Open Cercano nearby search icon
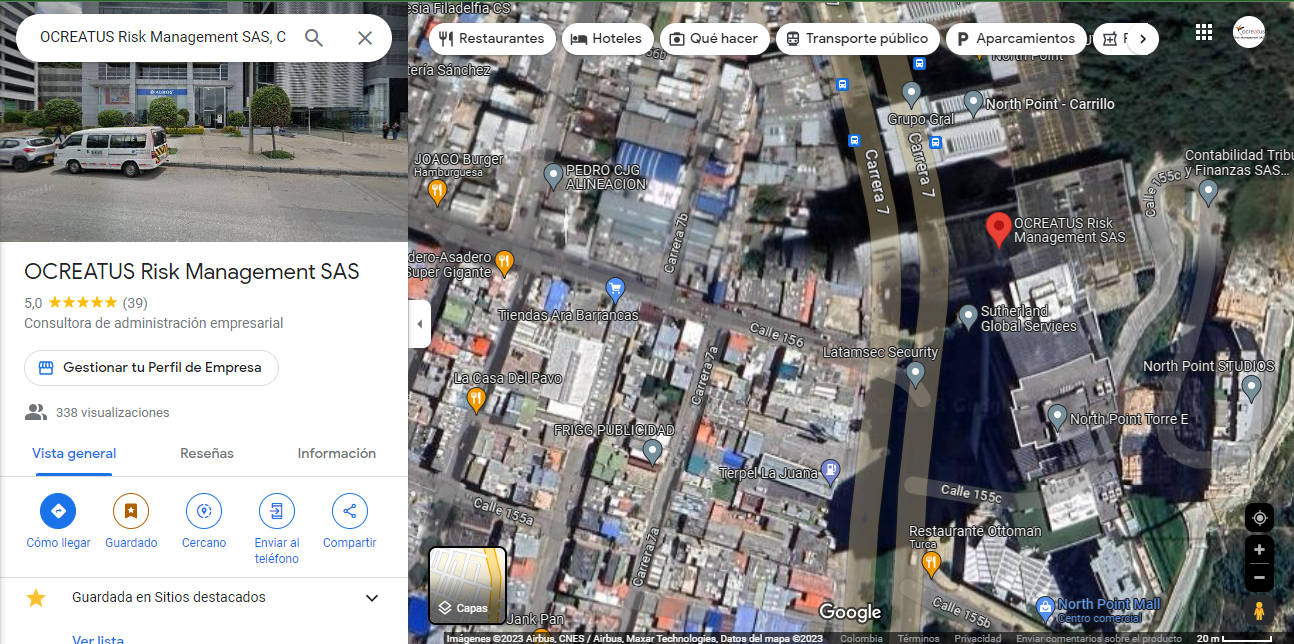The height and width of the screenshot is (644, 1294). click(204, 511)
